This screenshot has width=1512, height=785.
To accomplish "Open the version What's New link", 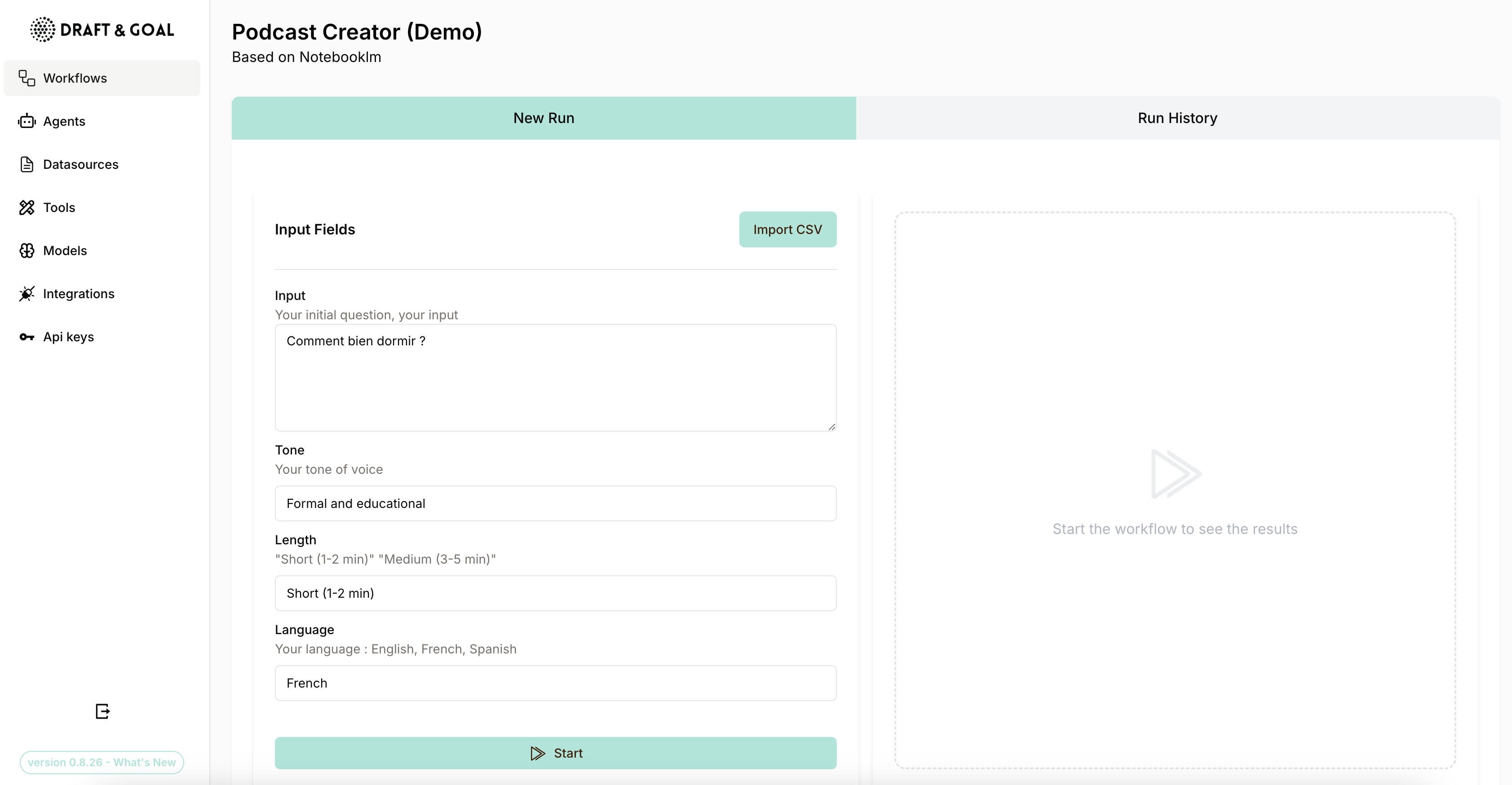I will [102, 762].
